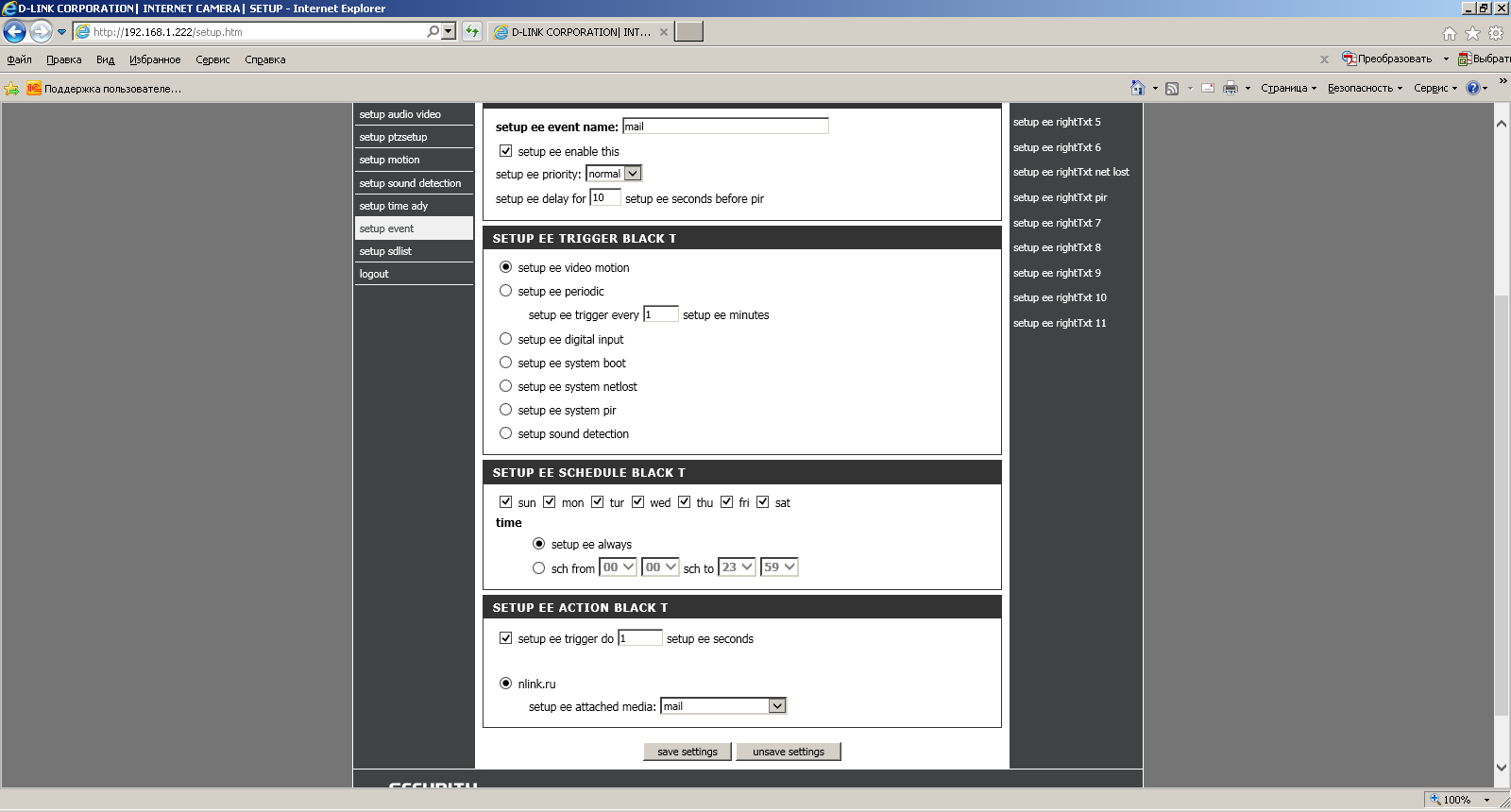Viewport: 1511px width, 812px height.
Task: Click the setup ee event name field
Action: tap(725, 127)
